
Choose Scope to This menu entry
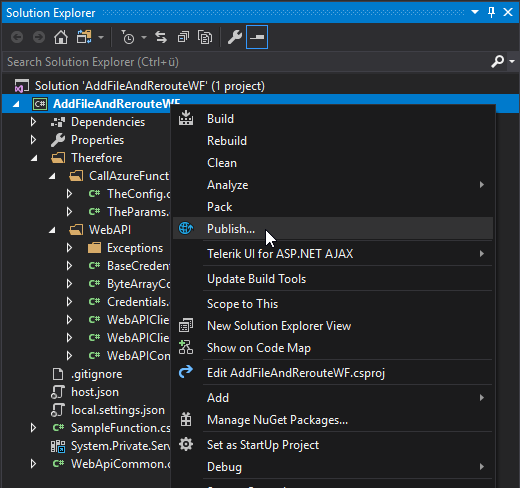click(333, 304)
